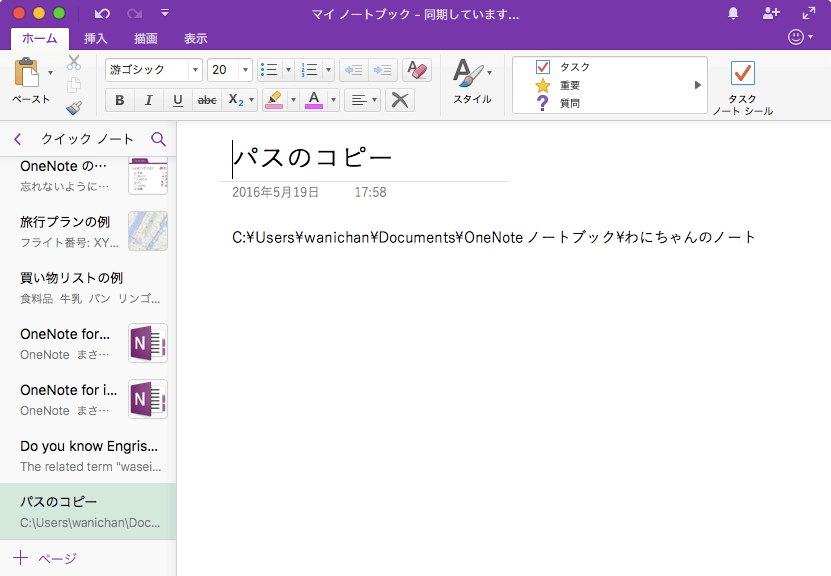The image size is (831, 576).
Task: Open the font color dropdown arrow
Action: pyautogui.click(x=333, y=100)
